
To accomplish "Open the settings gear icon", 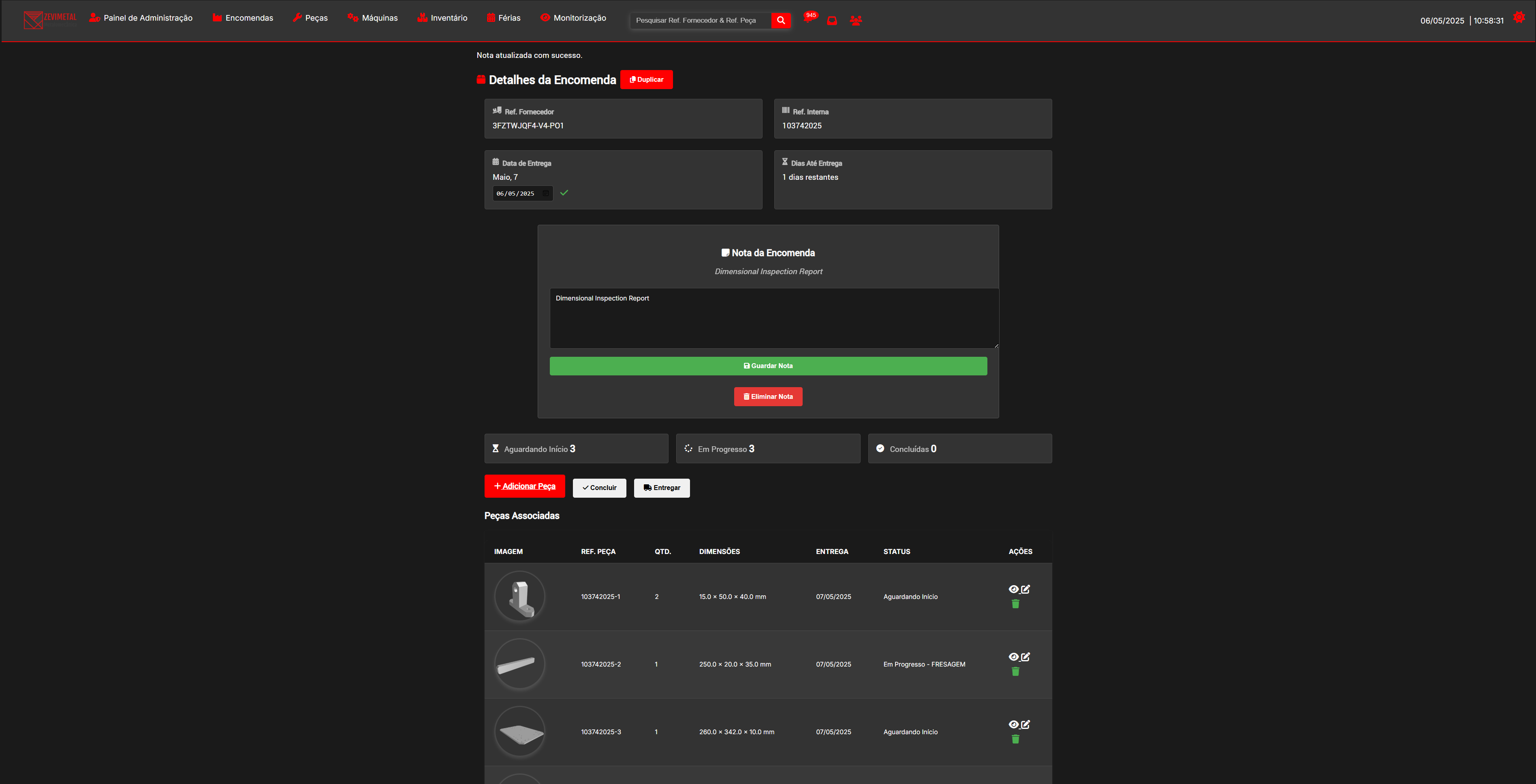I will point(1519,18).
